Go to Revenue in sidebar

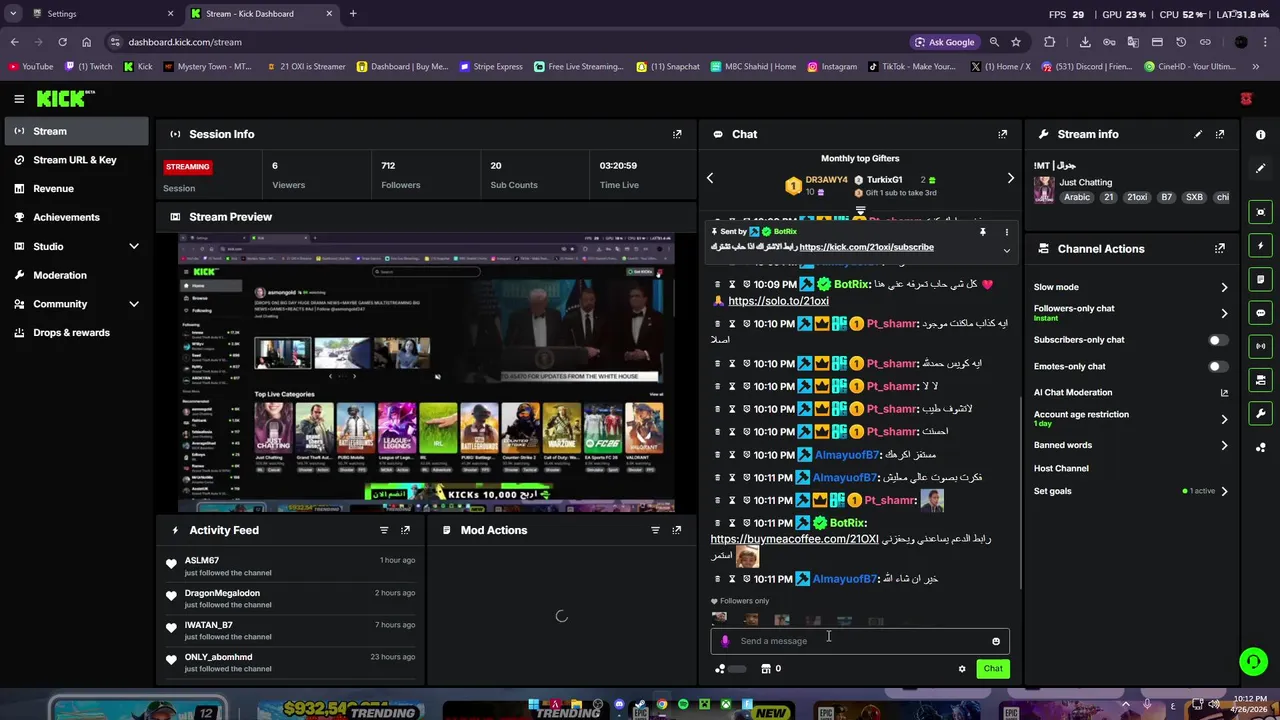click(x=76, y=188)
